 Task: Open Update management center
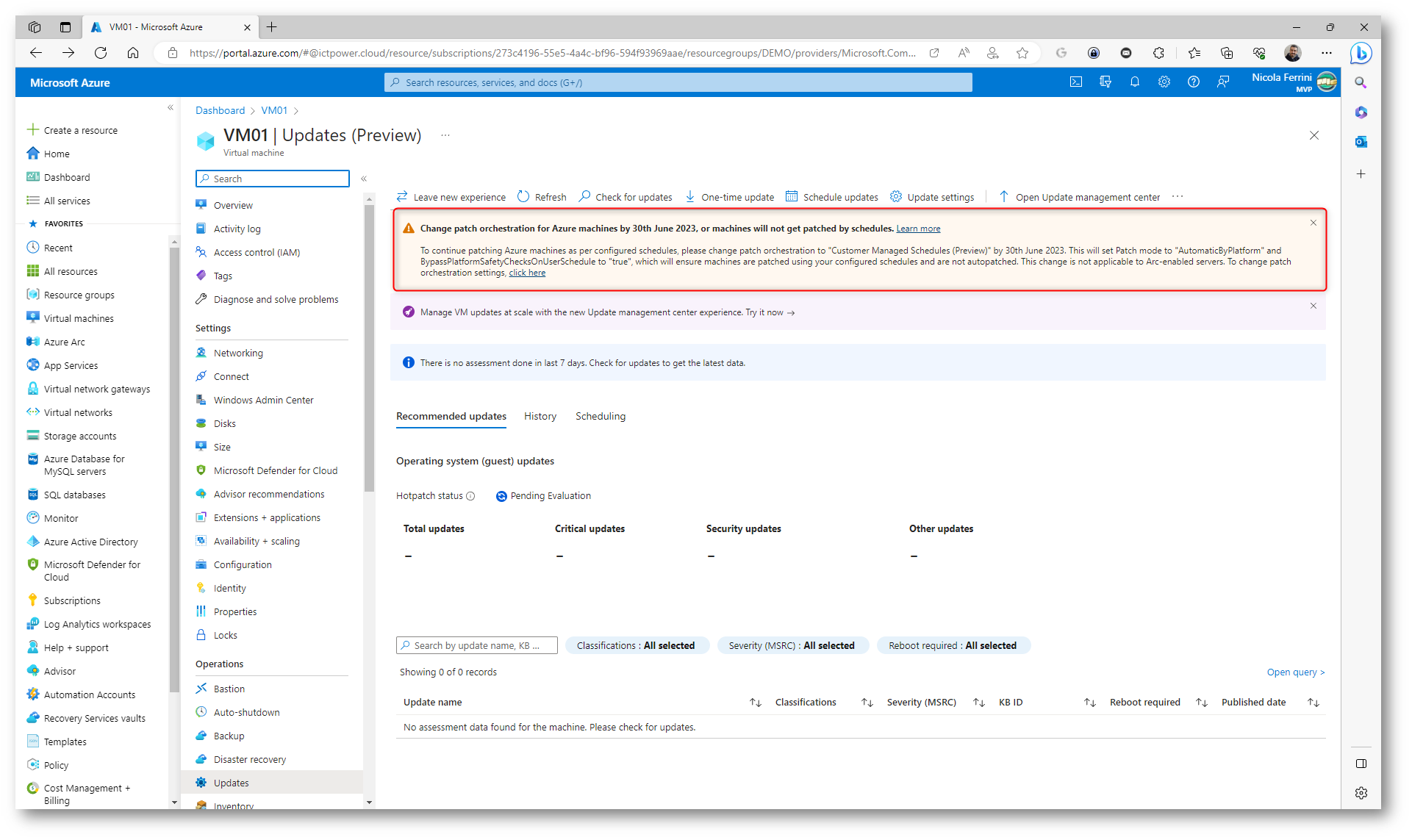[1080, 197]
